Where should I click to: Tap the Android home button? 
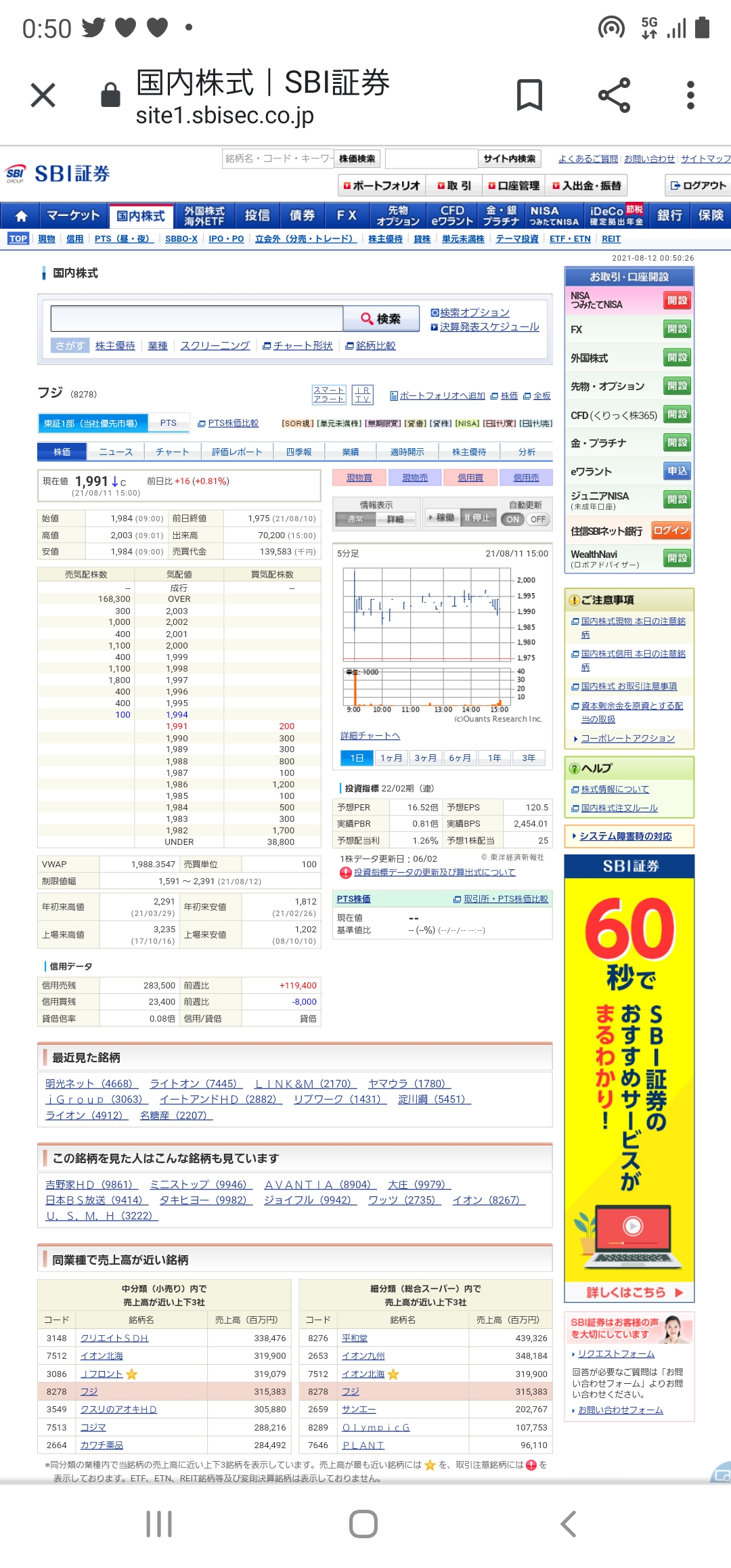point(363,1524)
